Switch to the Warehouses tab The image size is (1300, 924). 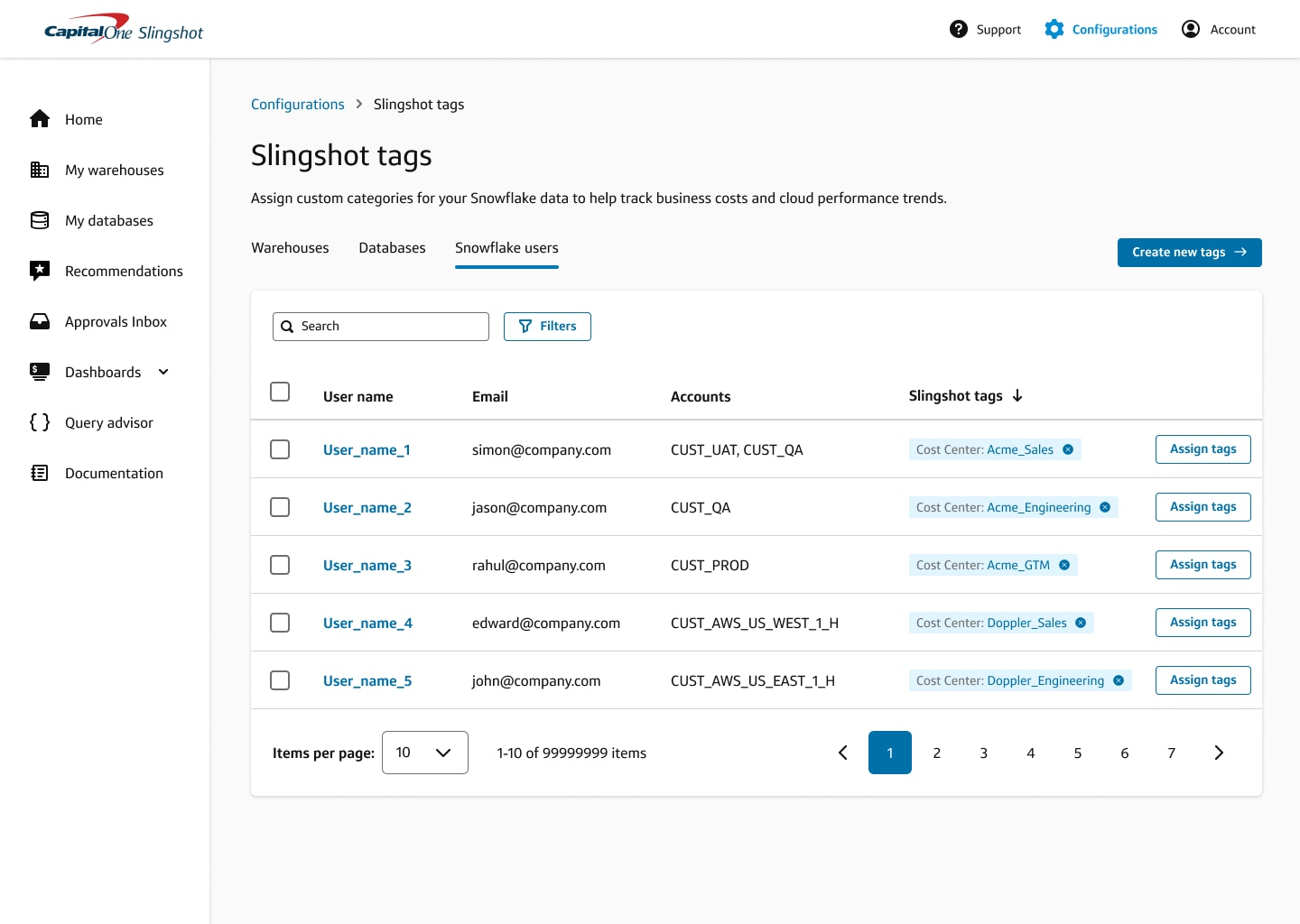tap(290, 248)
